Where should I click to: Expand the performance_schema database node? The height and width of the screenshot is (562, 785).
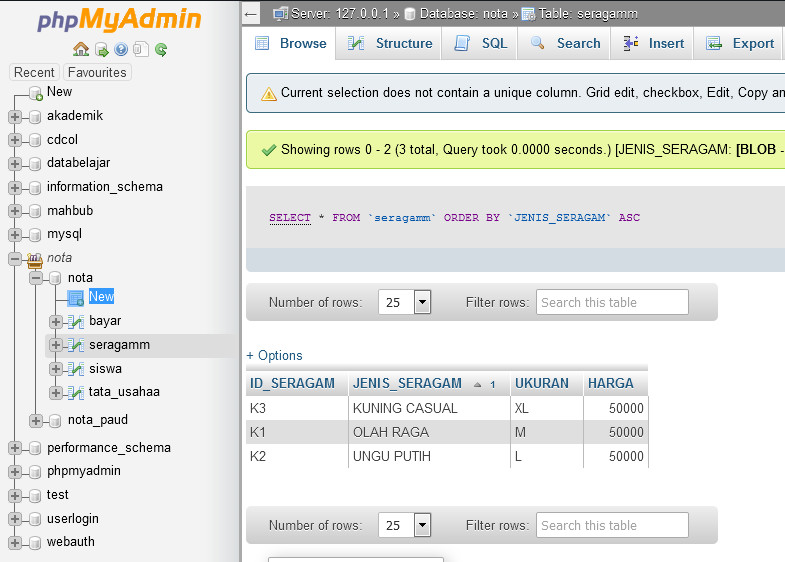tap(15, 448)
